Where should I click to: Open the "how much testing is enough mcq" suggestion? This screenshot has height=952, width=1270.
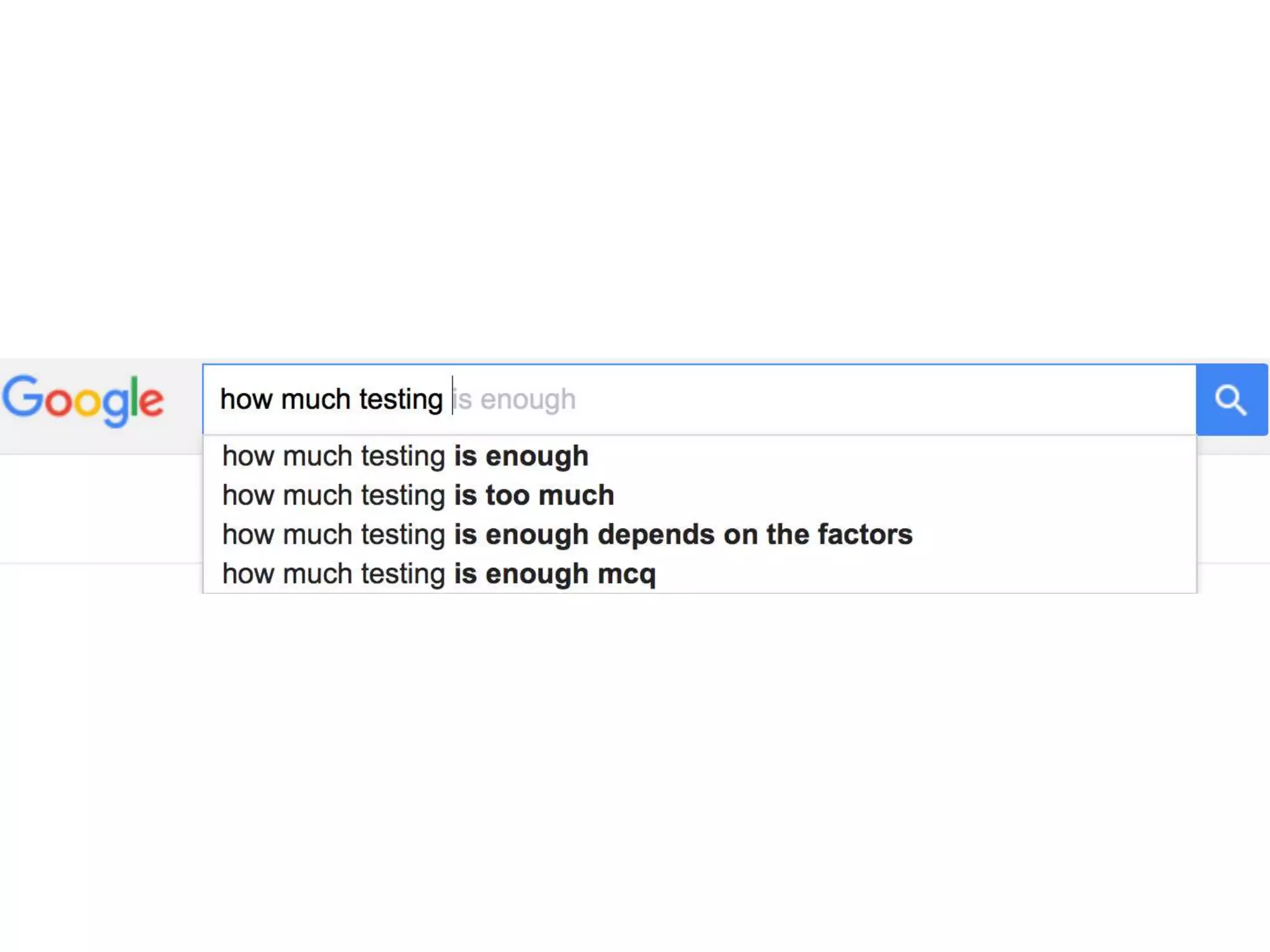[x=438, y=574]
